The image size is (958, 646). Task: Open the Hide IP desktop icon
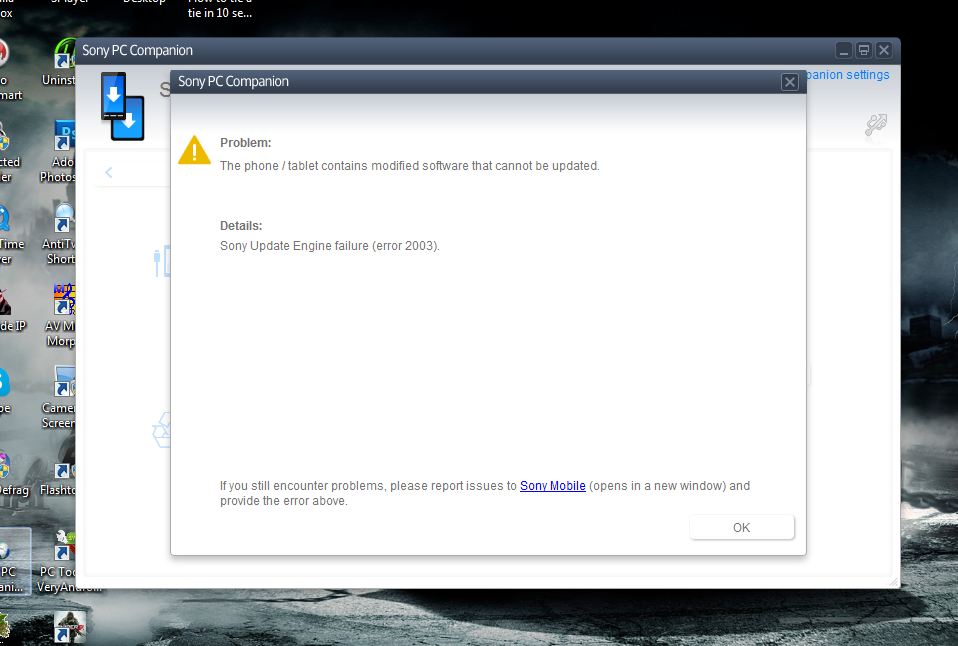point(11,311)
